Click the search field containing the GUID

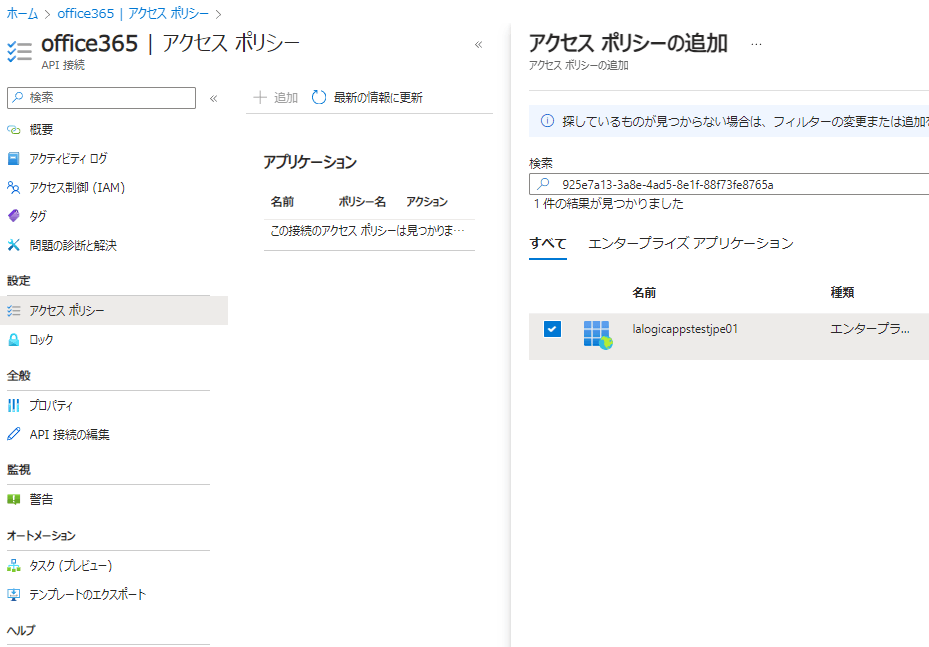tap(729, 185)
